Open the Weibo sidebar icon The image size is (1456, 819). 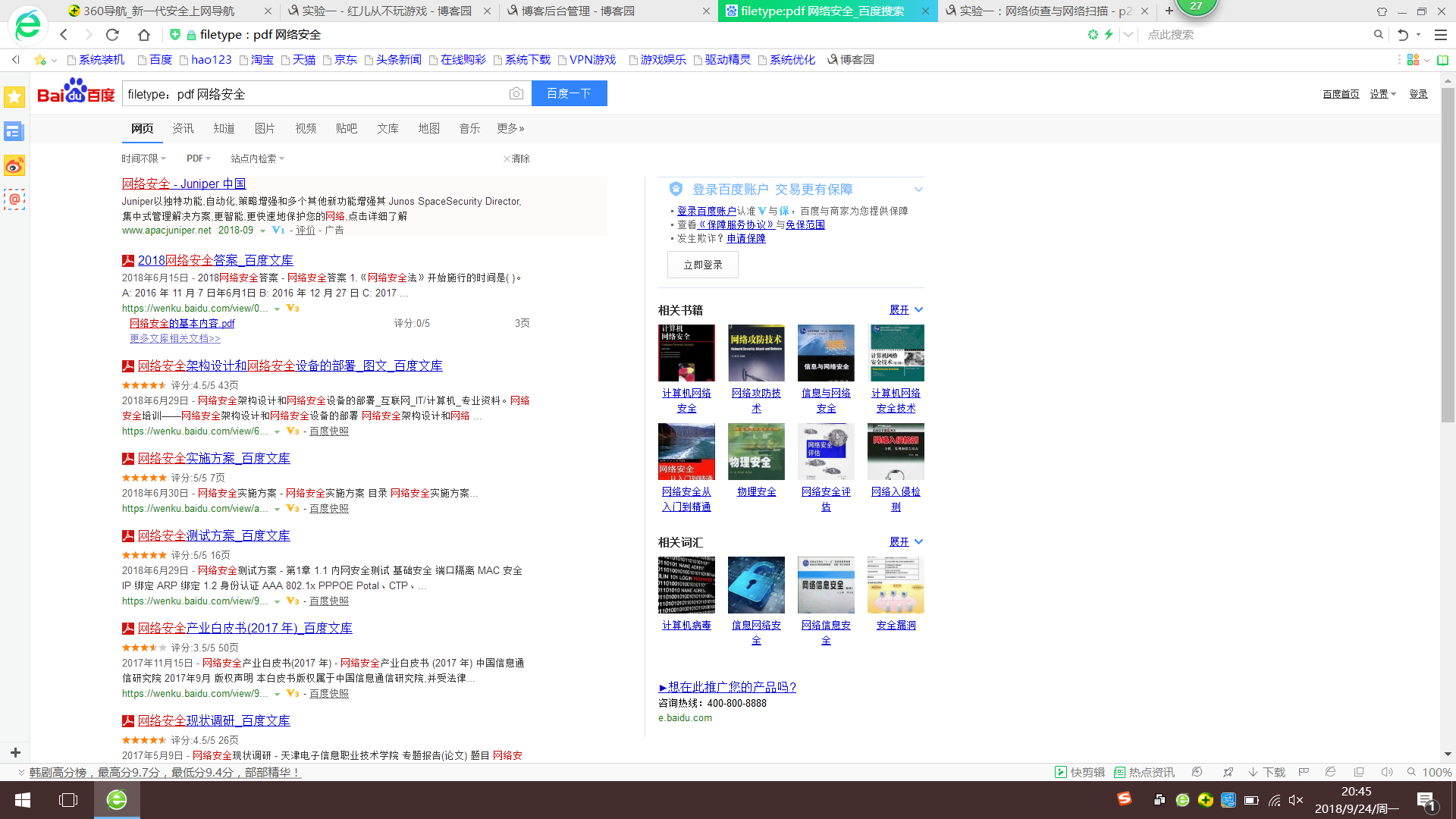14,165
